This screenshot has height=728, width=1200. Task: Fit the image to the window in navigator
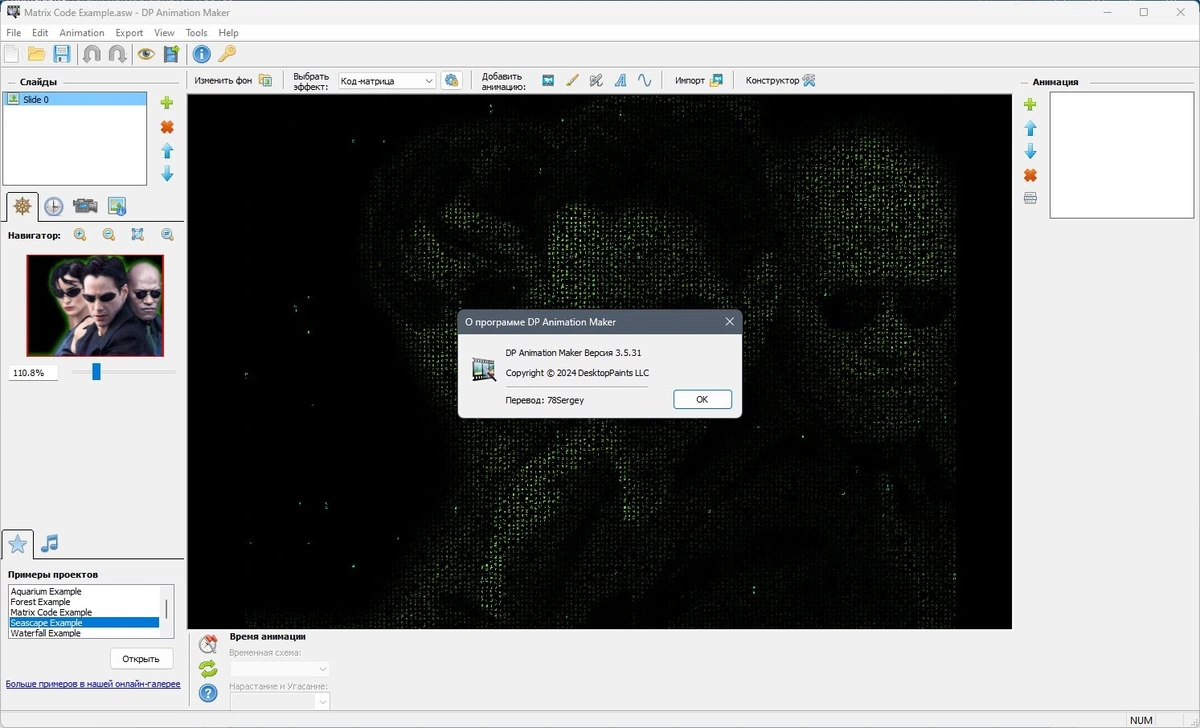click(138, 235)
